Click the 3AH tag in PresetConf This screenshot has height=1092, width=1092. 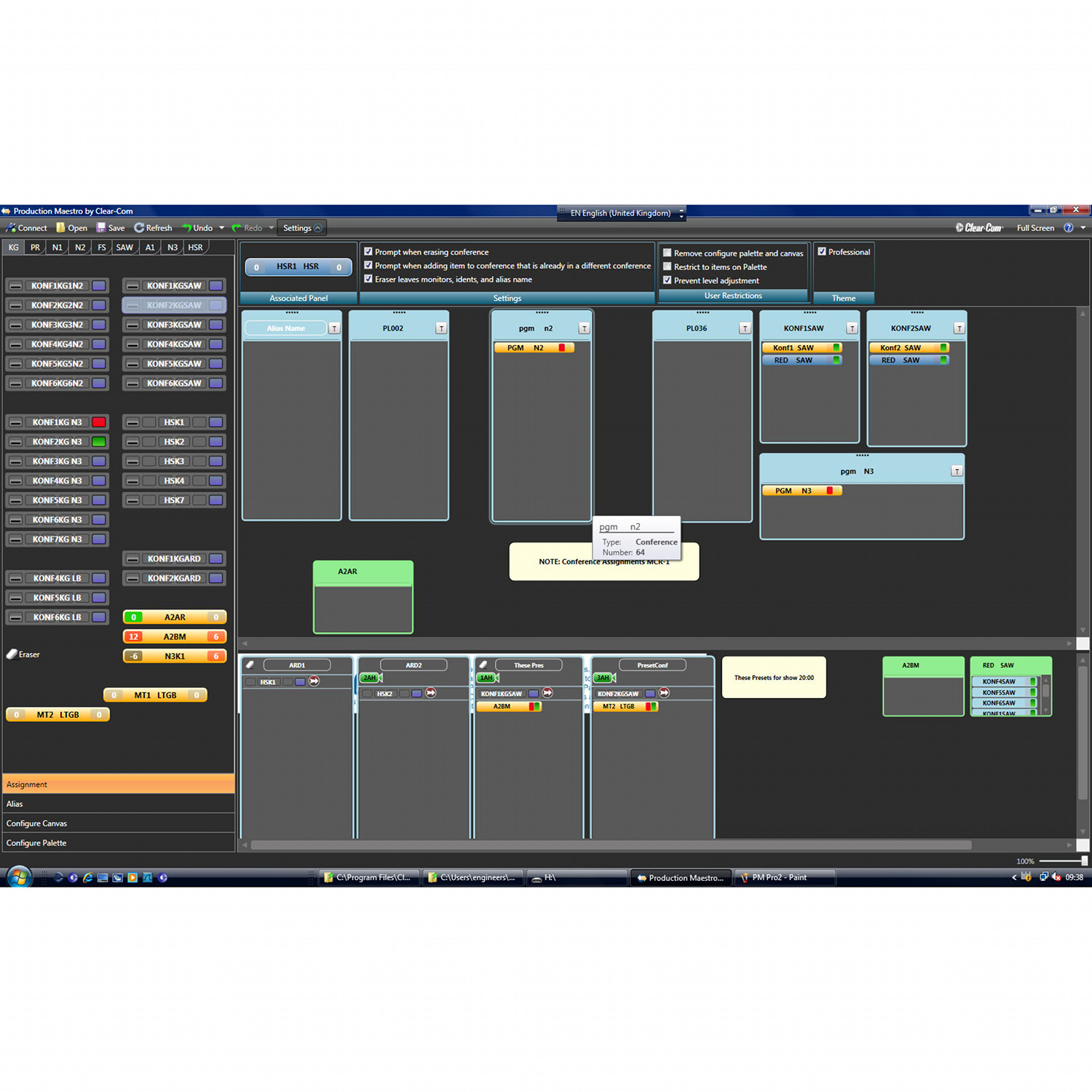(x=604, y=678)
